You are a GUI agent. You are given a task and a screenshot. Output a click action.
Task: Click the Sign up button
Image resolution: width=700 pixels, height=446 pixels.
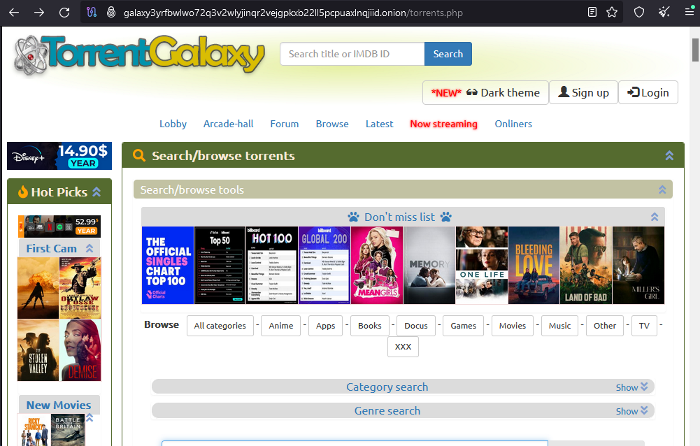[x=583, y=92]
